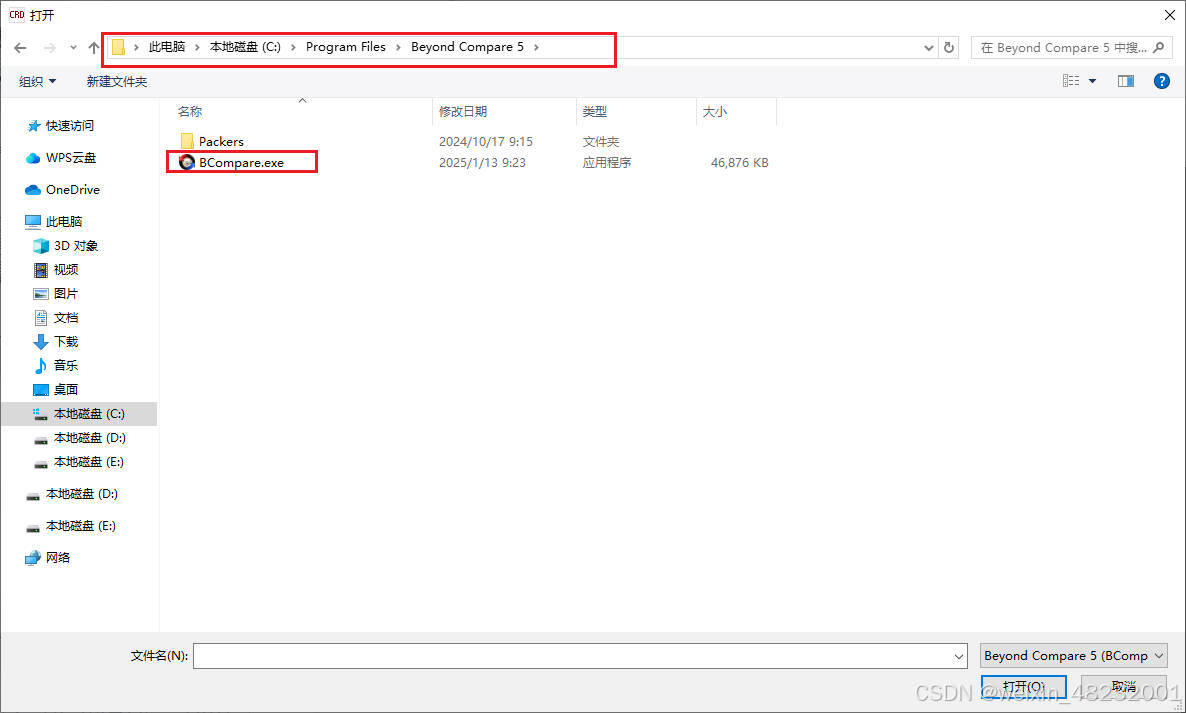The width and height of the screenshot is (1186, 713).
Task: Open help with the question mark icon
Action: [x=1162, y=81]
